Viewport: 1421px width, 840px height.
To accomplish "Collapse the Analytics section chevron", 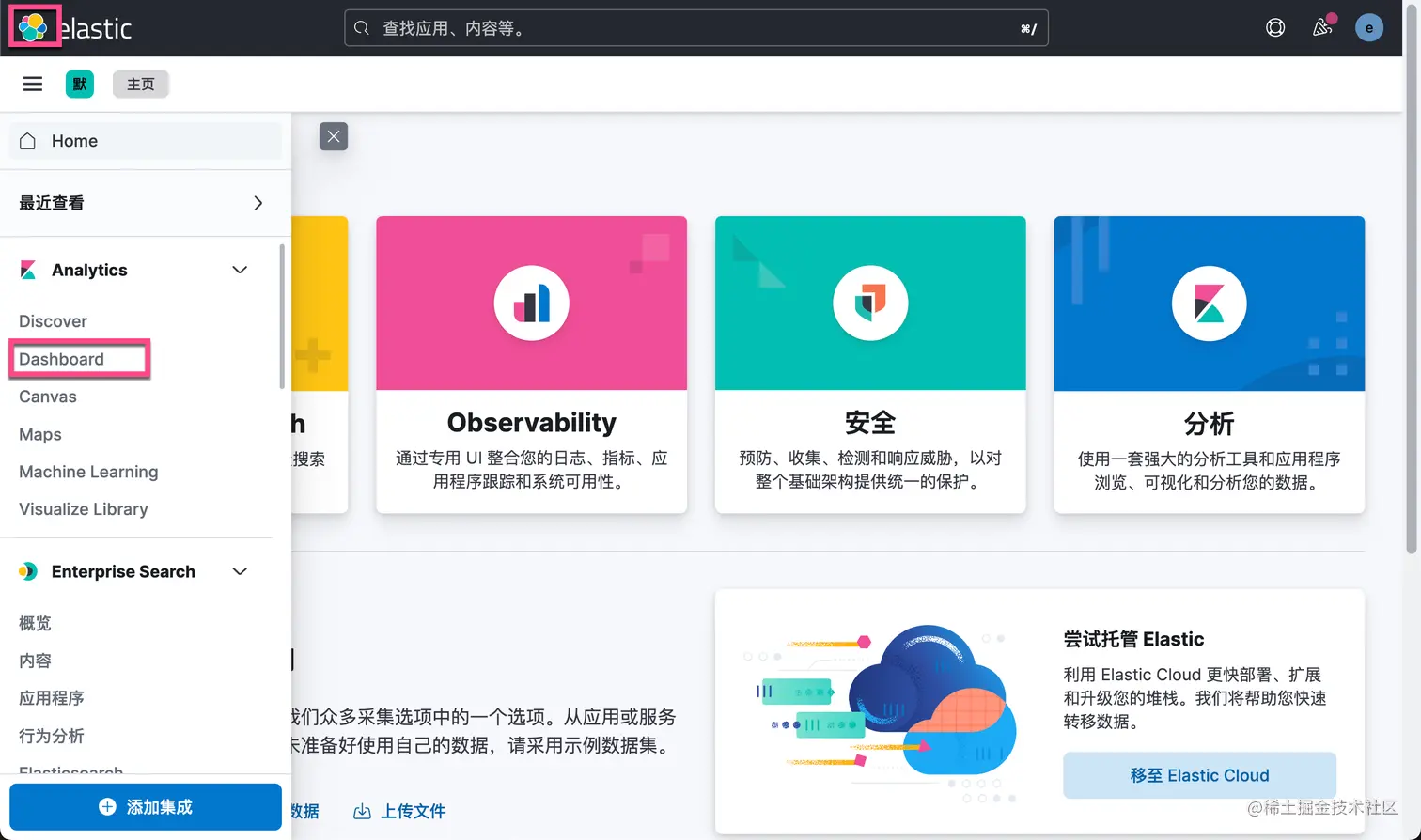I will click(x=240, y=270).
